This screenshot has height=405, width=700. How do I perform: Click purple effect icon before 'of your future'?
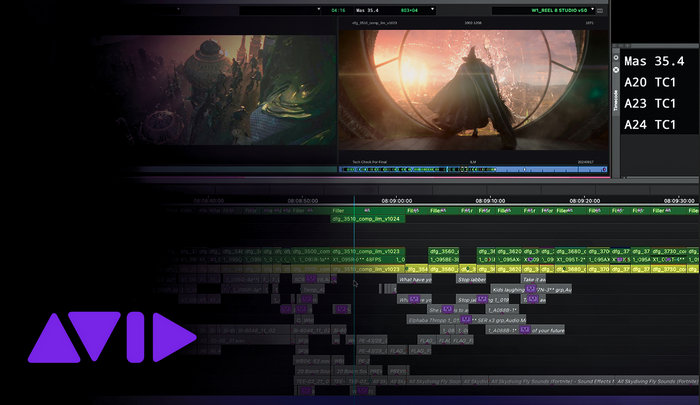(x=525, y=330)
